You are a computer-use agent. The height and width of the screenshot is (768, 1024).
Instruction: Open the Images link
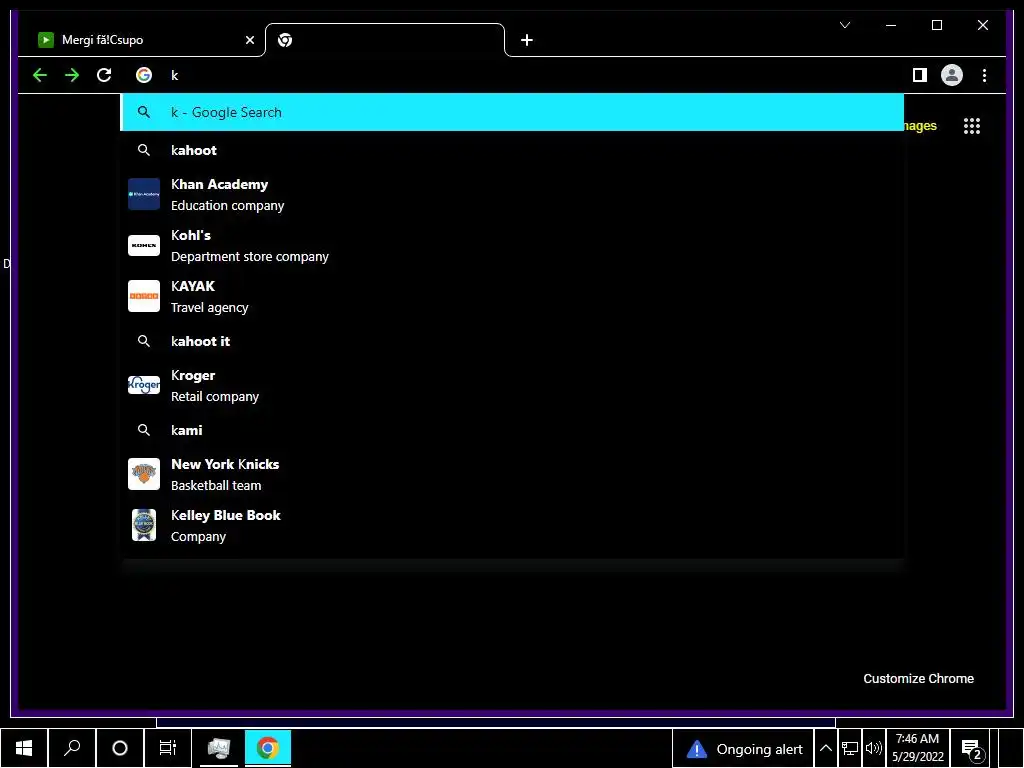[920, 125]
